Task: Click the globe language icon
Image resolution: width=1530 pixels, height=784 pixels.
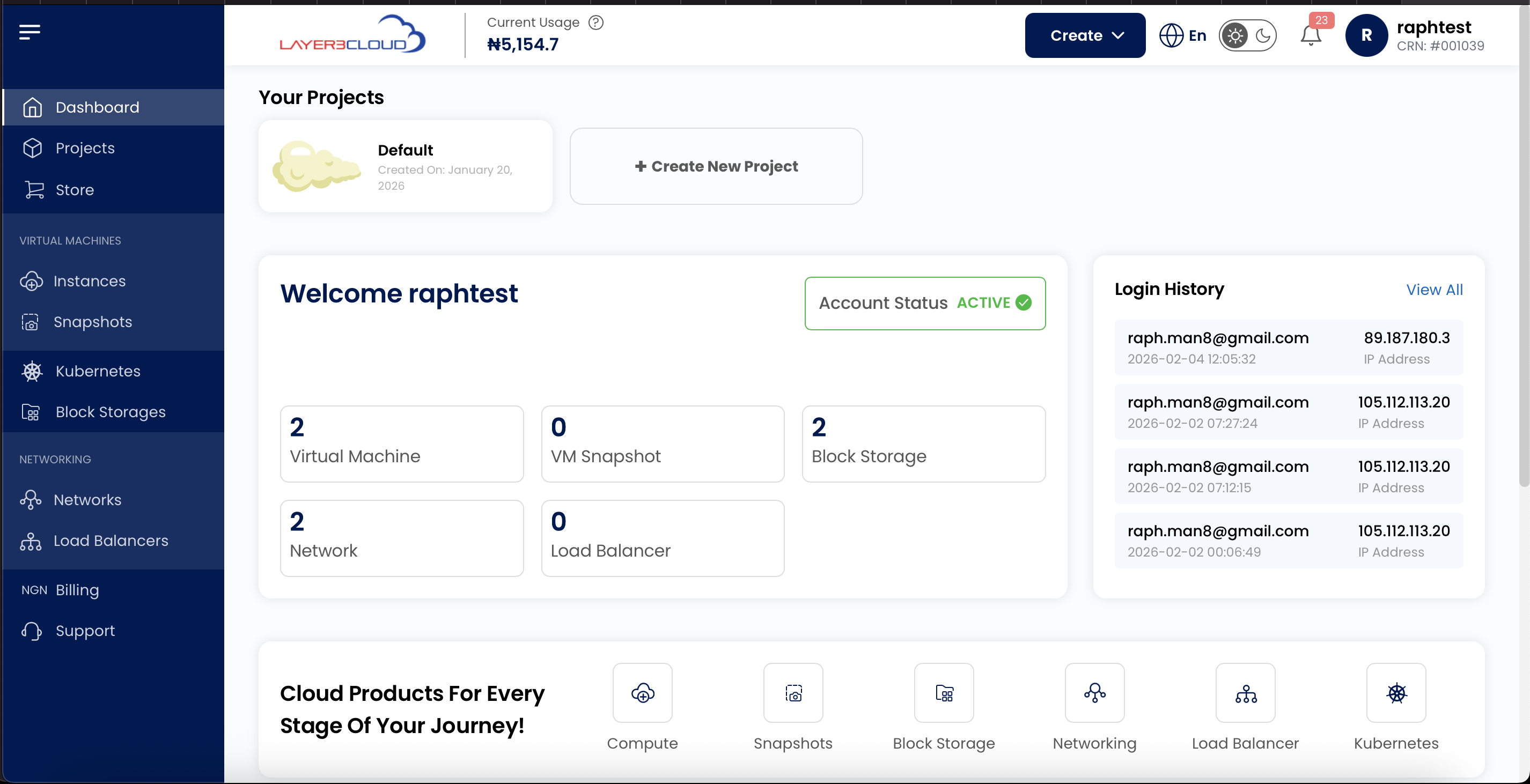Action: click(x=1171, y=35)
